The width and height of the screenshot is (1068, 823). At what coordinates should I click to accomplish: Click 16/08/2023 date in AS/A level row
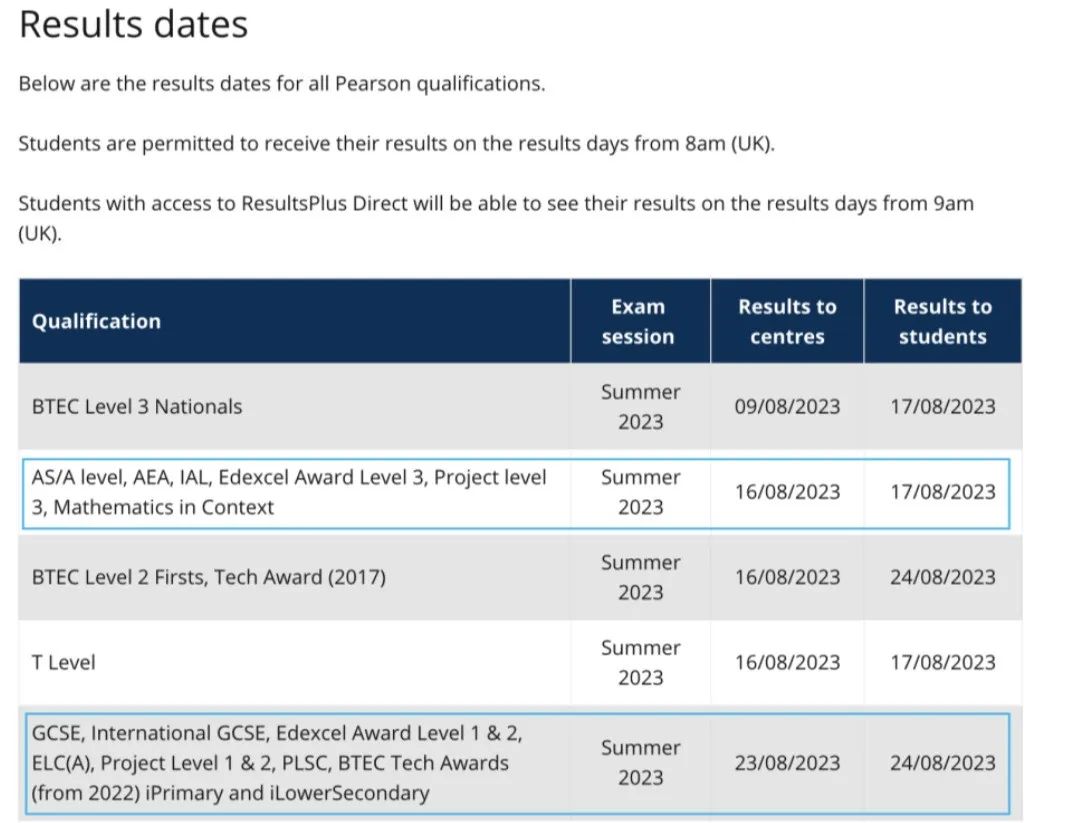tap(787, 492)
